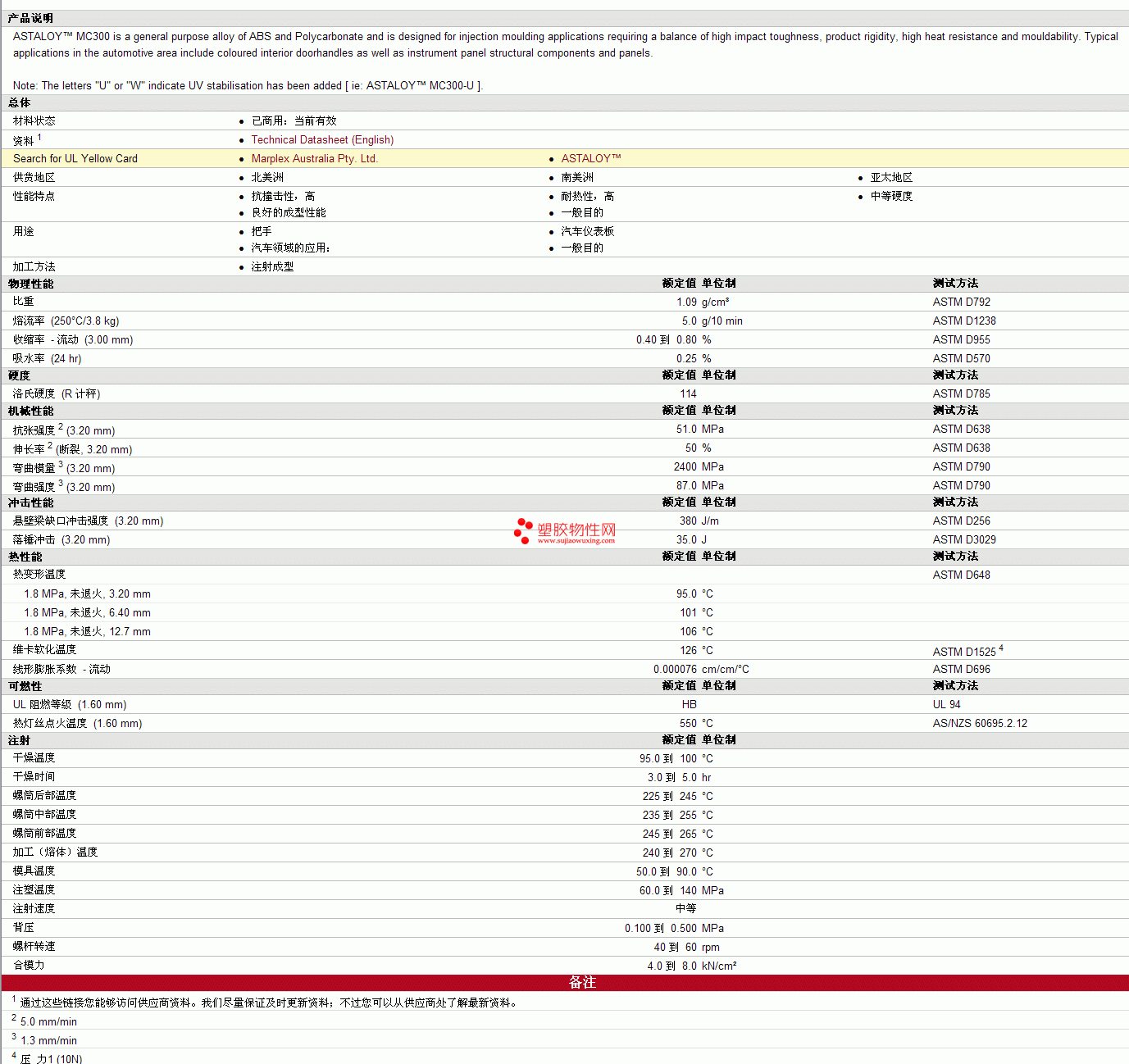Image resolution: width=1129 pixels, height=1064 pixels.
Task: Click the 总体 section heading
Action: pyautogui.click(x=20, y=103)
